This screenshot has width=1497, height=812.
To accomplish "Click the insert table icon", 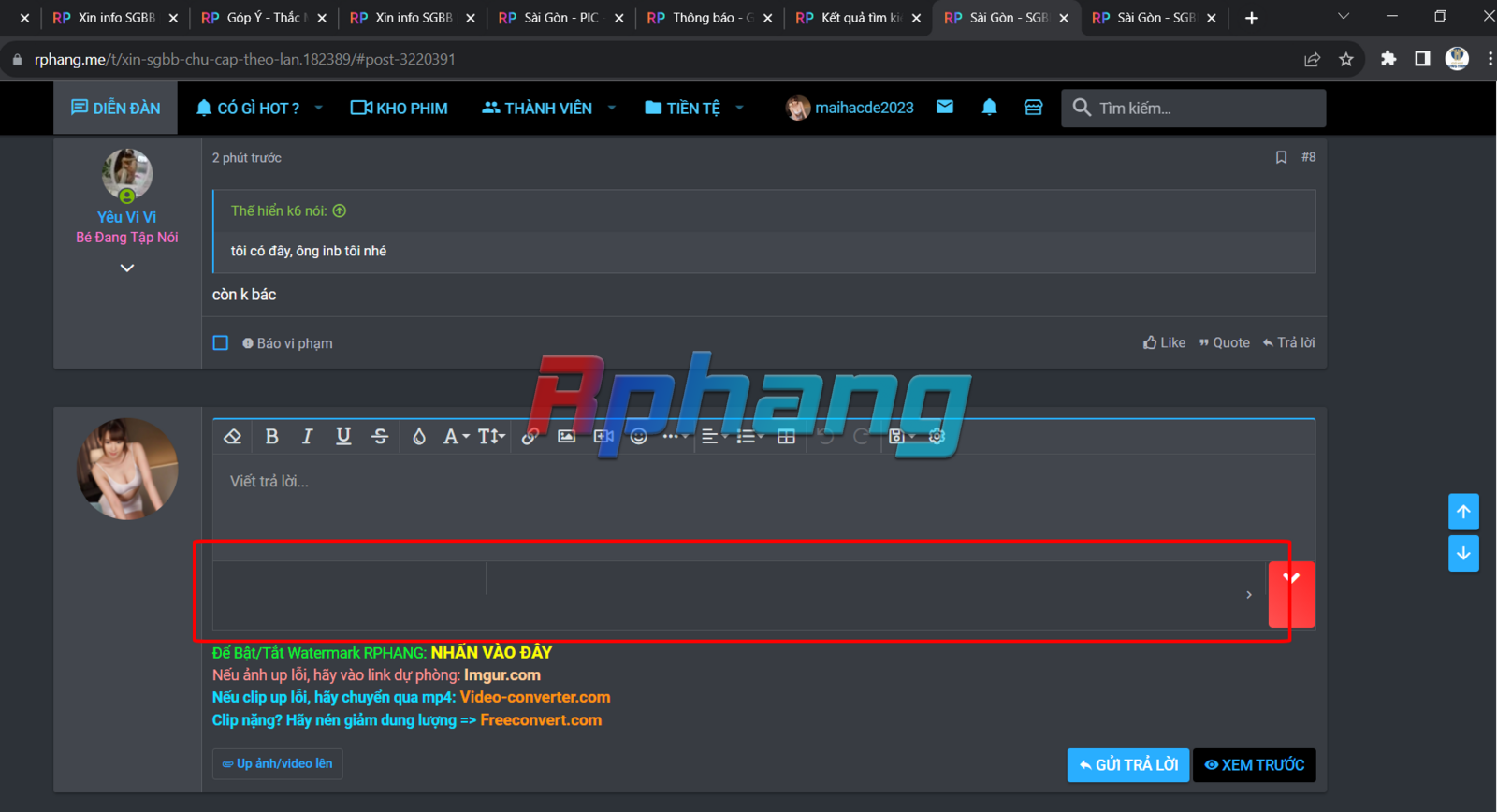I will coord(786,436).
